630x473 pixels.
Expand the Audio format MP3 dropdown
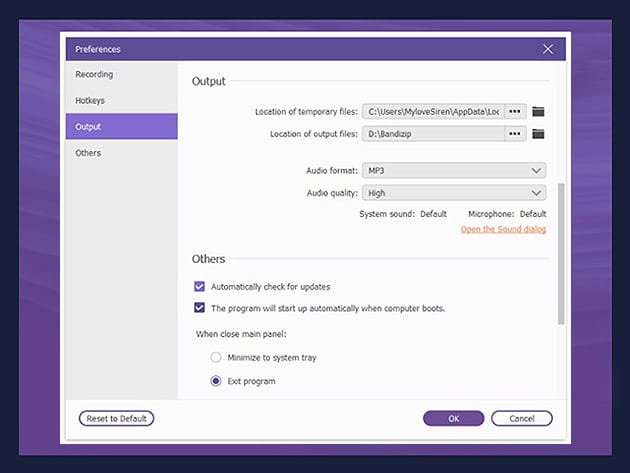pyautogui.click(x=453, y=171)
